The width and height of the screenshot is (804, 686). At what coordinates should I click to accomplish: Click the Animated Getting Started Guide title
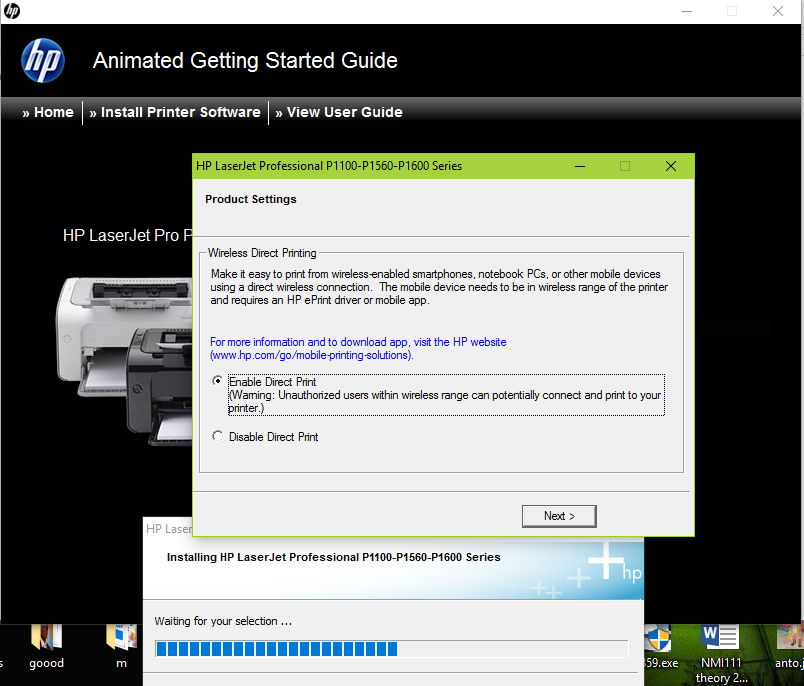click(x=245, y=60)
